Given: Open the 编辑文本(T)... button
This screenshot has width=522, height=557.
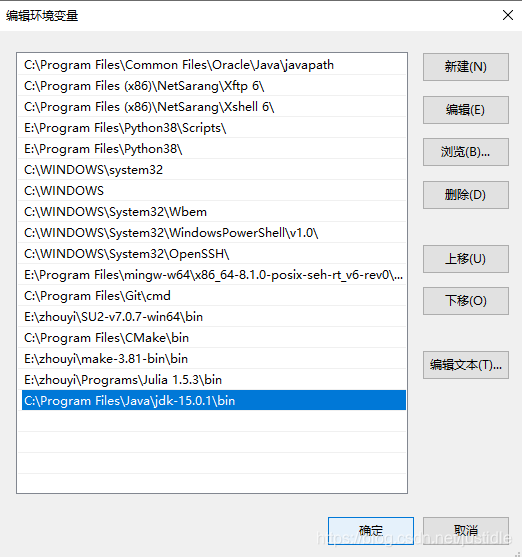Looking at the screenshot, I should 466,365.
